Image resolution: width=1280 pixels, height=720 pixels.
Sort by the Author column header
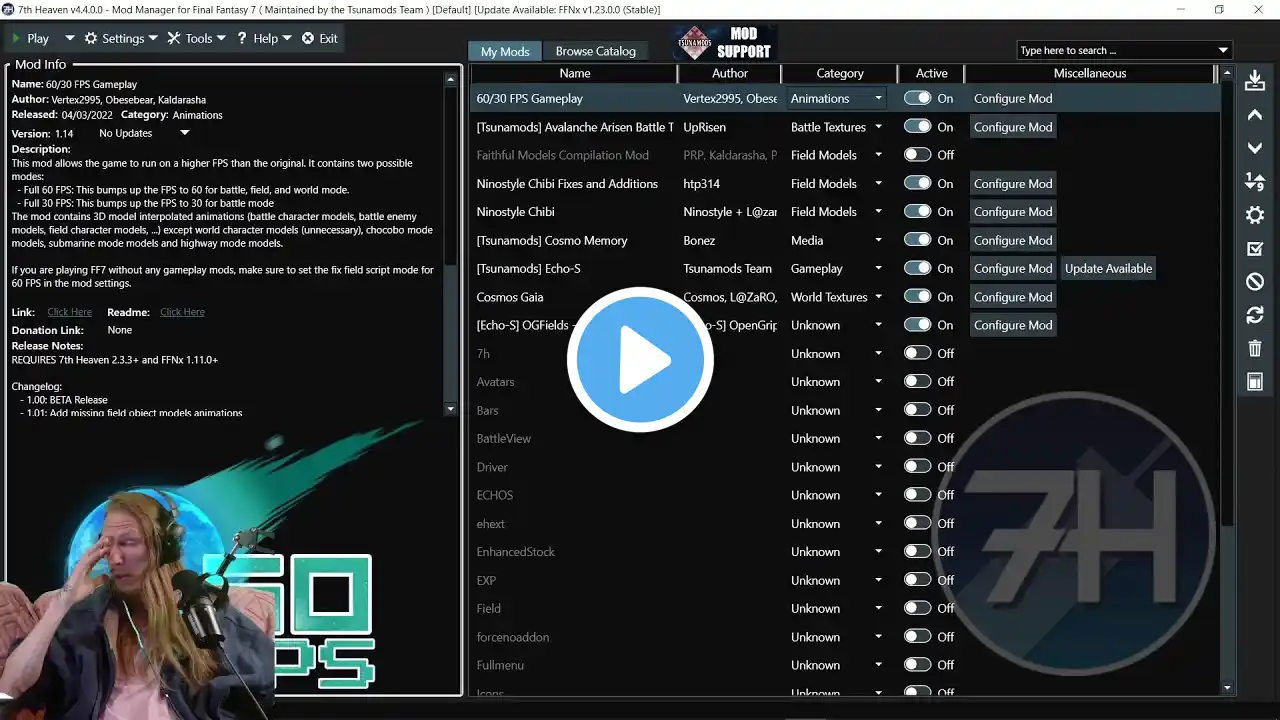tap(730, 73)
